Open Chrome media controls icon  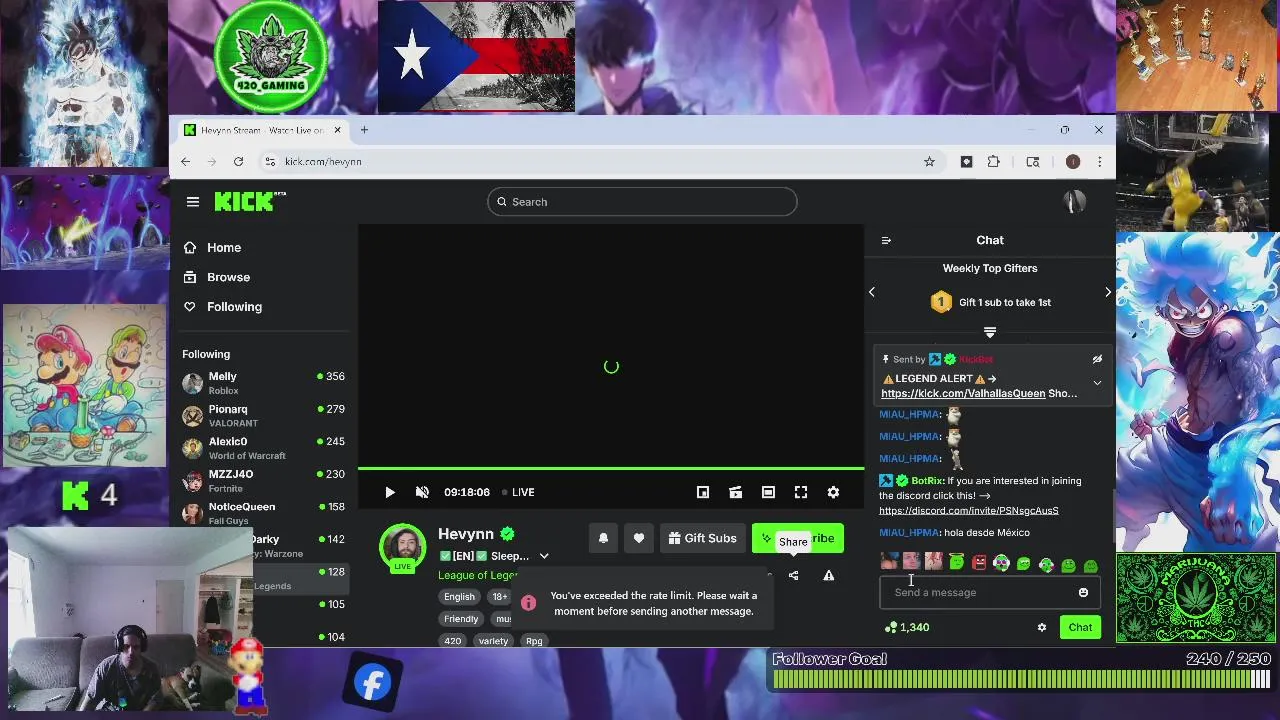point(1033,161)
